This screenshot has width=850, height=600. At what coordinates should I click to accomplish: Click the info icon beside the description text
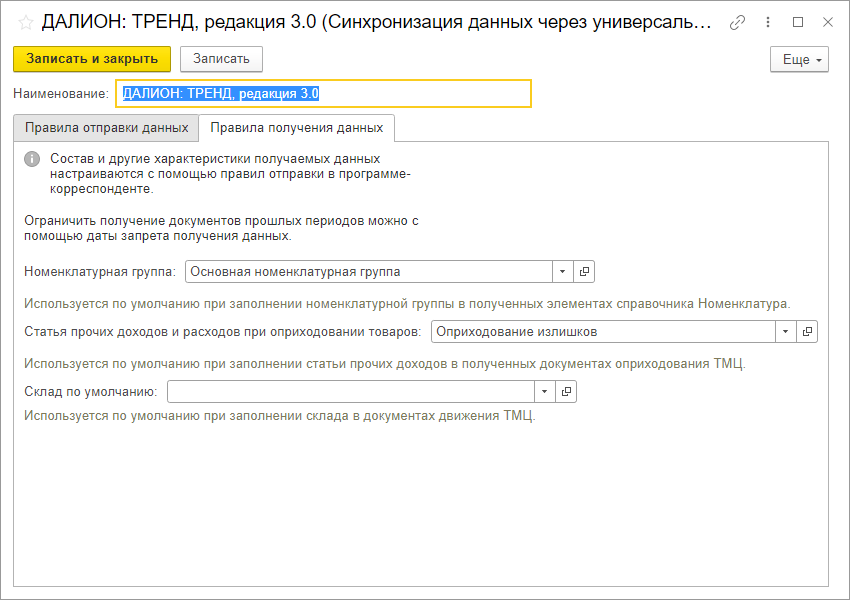pyautogui.click(x=32, y=159)
